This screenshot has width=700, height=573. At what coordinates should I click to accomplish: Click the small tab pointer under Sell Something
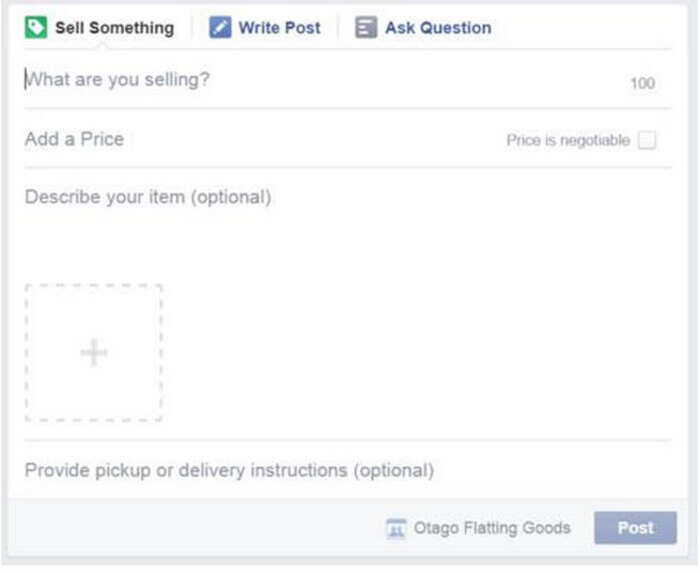(x=102, y=46)
